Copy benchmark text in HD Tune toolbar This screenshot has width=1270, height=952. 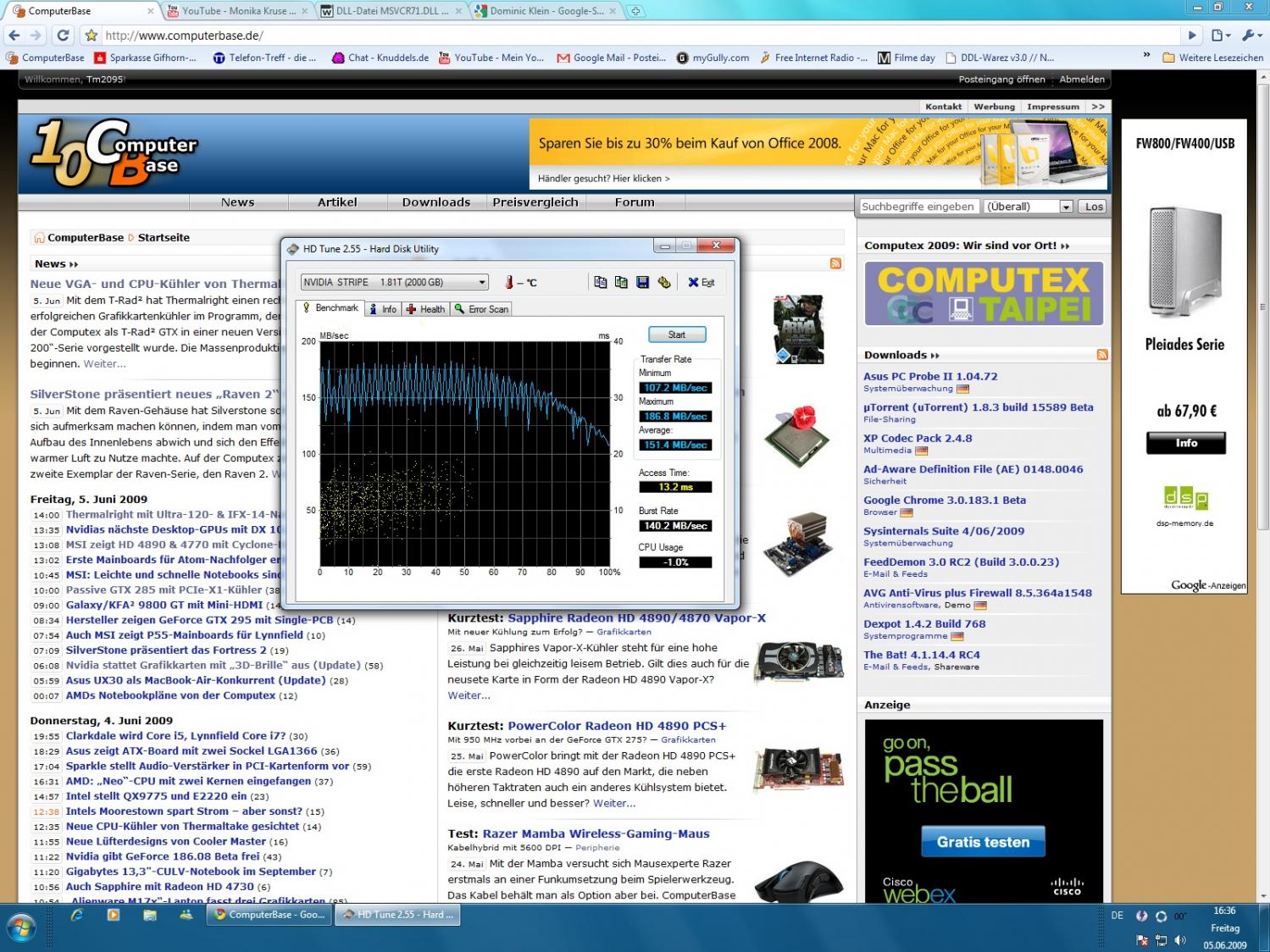coord(601,282)
